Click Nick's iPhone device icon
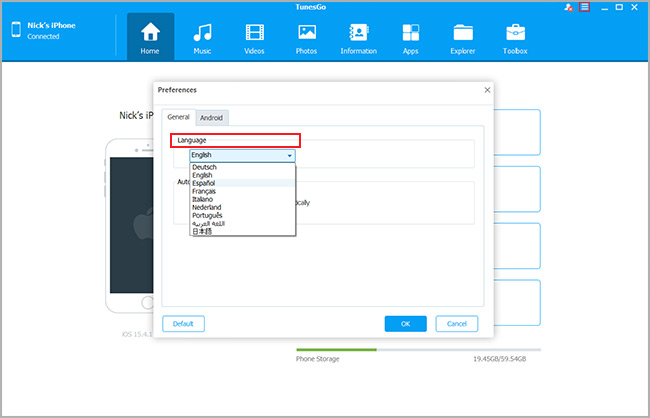The width and height of the screenshot is (650, 418). (16, 30)
